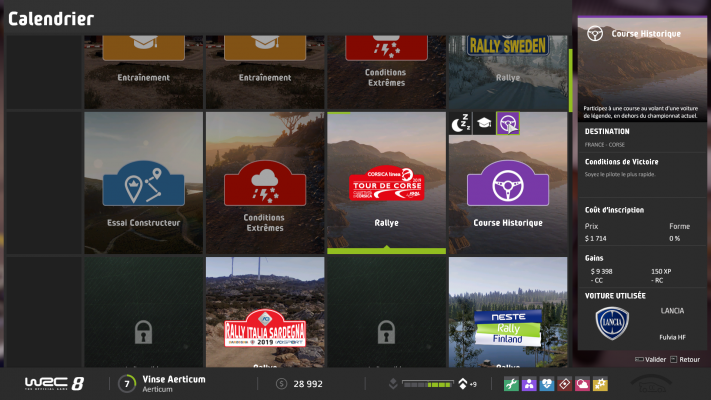
Task: Pick the purple steering wheel event icon
Action: (x=507, y=123)
